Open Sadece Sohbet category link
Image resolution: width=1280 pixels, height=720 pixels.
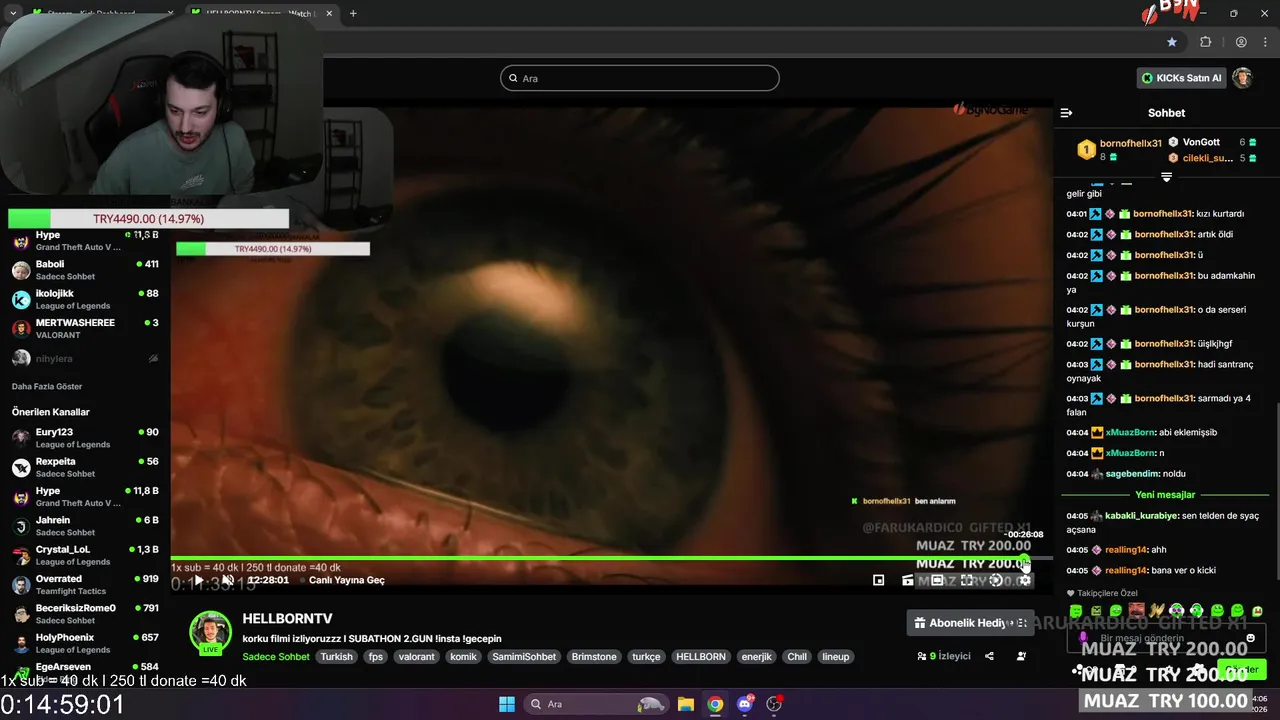click(x=276, y=657)
